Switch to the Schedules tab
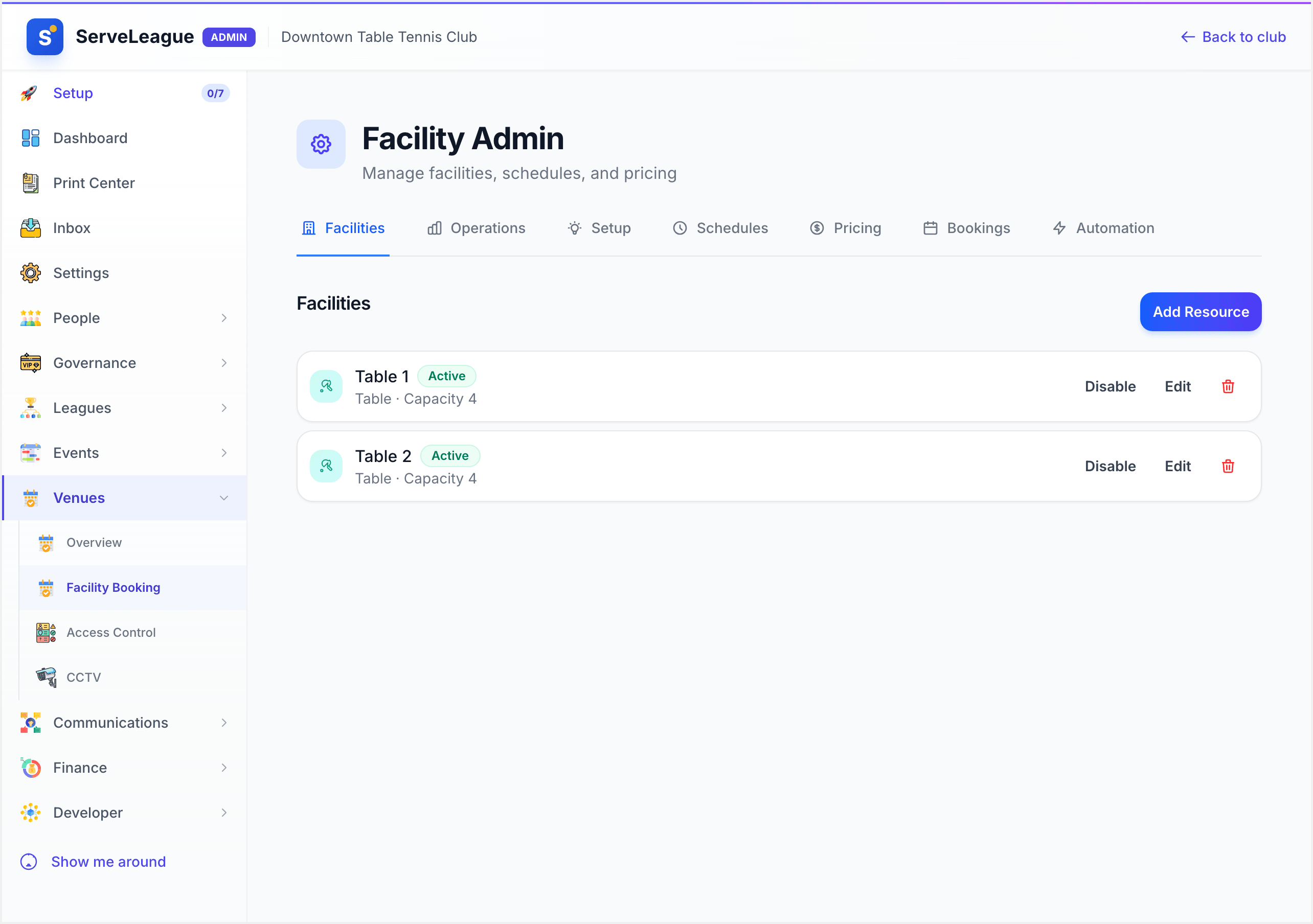Viewport: 1313px width, 924px height. (x=720, y=228)
